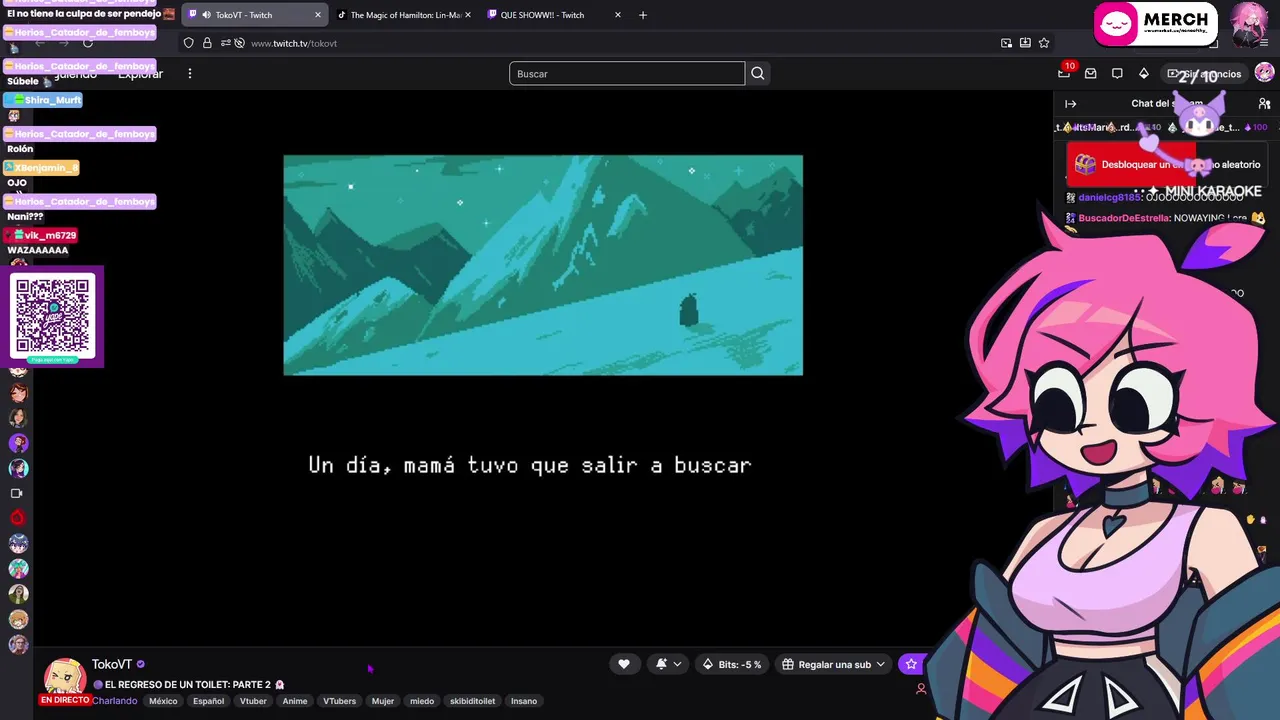
Task: Click the MERCH banner
Action: (x=1156, y=24)
